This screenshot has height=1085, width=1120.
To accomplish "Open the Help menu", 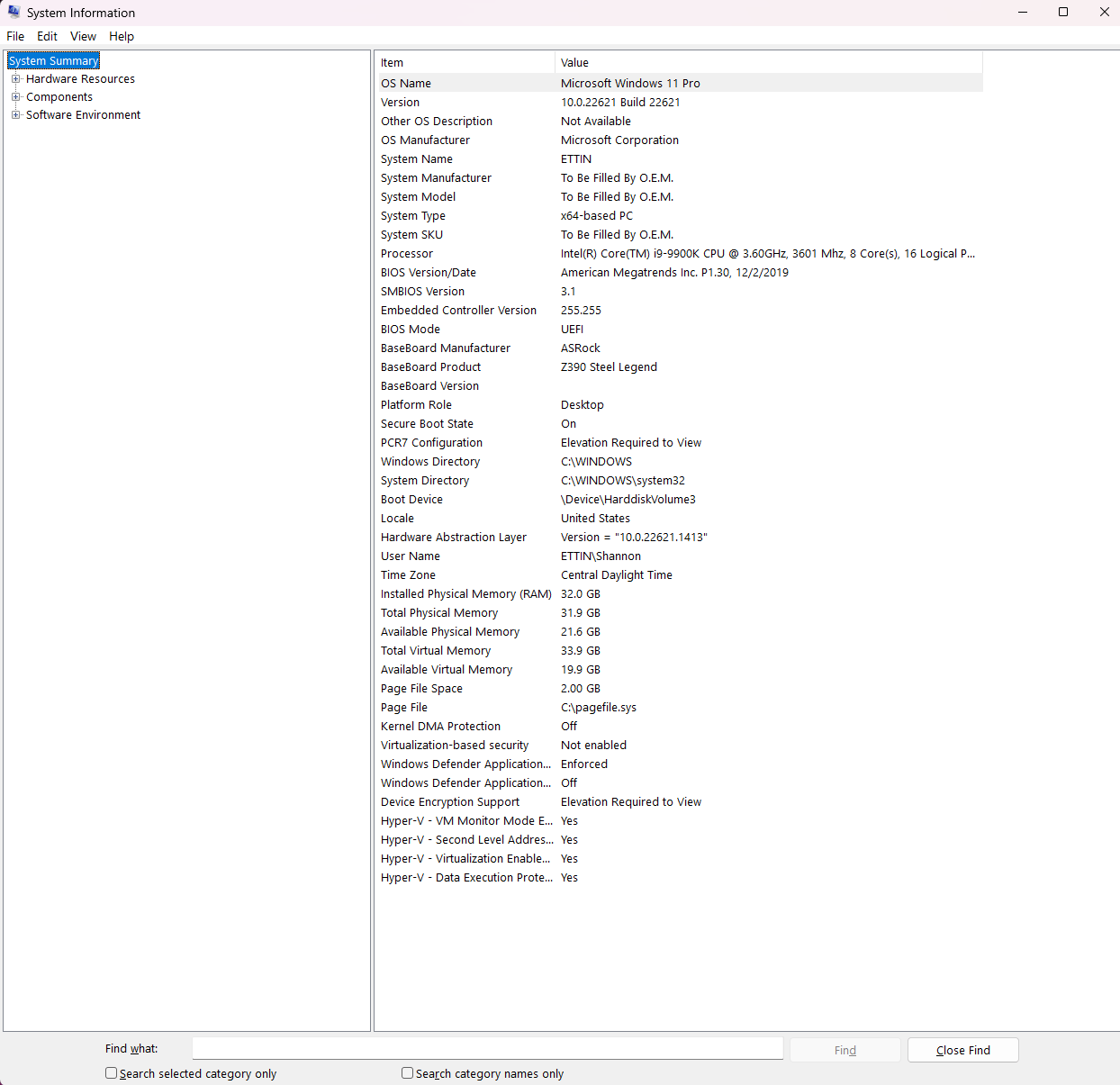I will [x=121, y=36].
